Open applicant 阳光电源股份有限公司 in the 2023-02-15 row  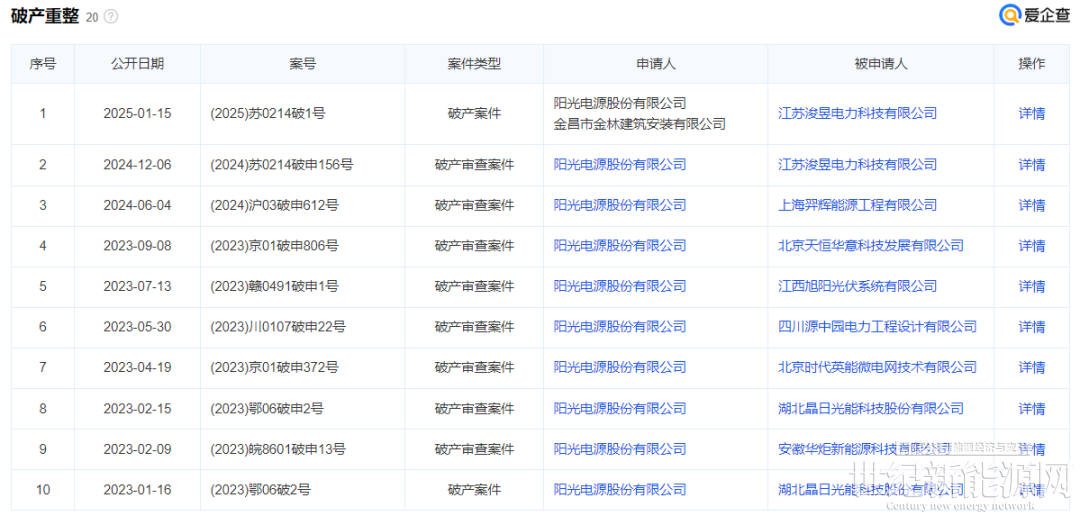(x=620, y=409)
